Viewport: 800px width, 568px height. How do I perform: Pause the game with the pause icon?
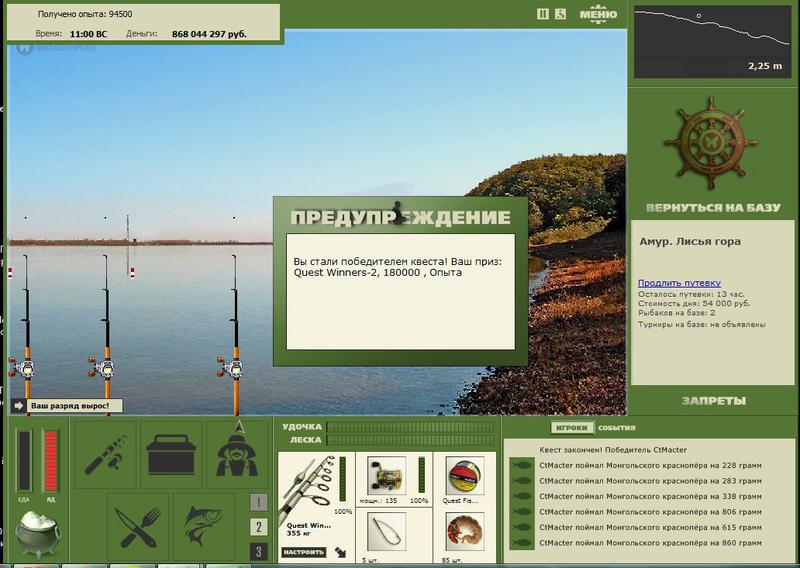(543, 14)
